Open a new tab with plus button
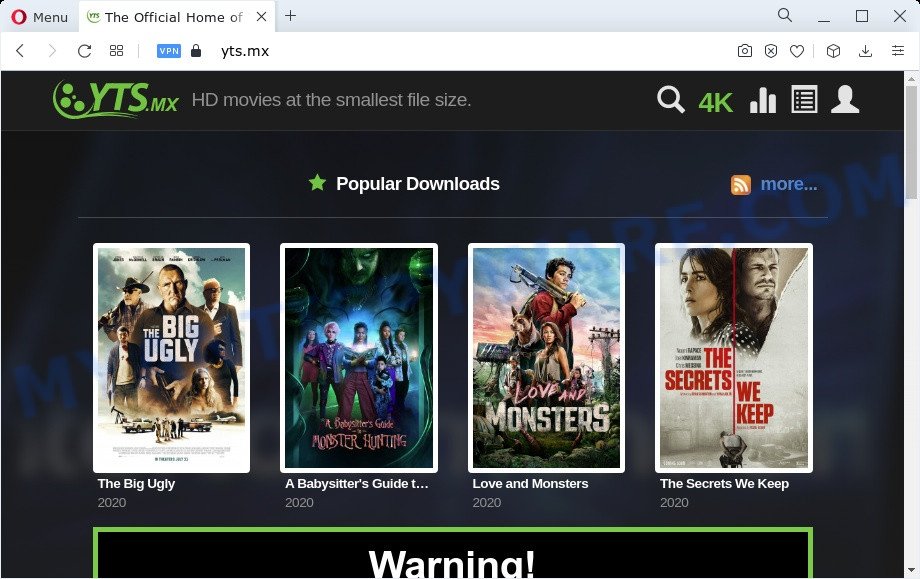 290,16
